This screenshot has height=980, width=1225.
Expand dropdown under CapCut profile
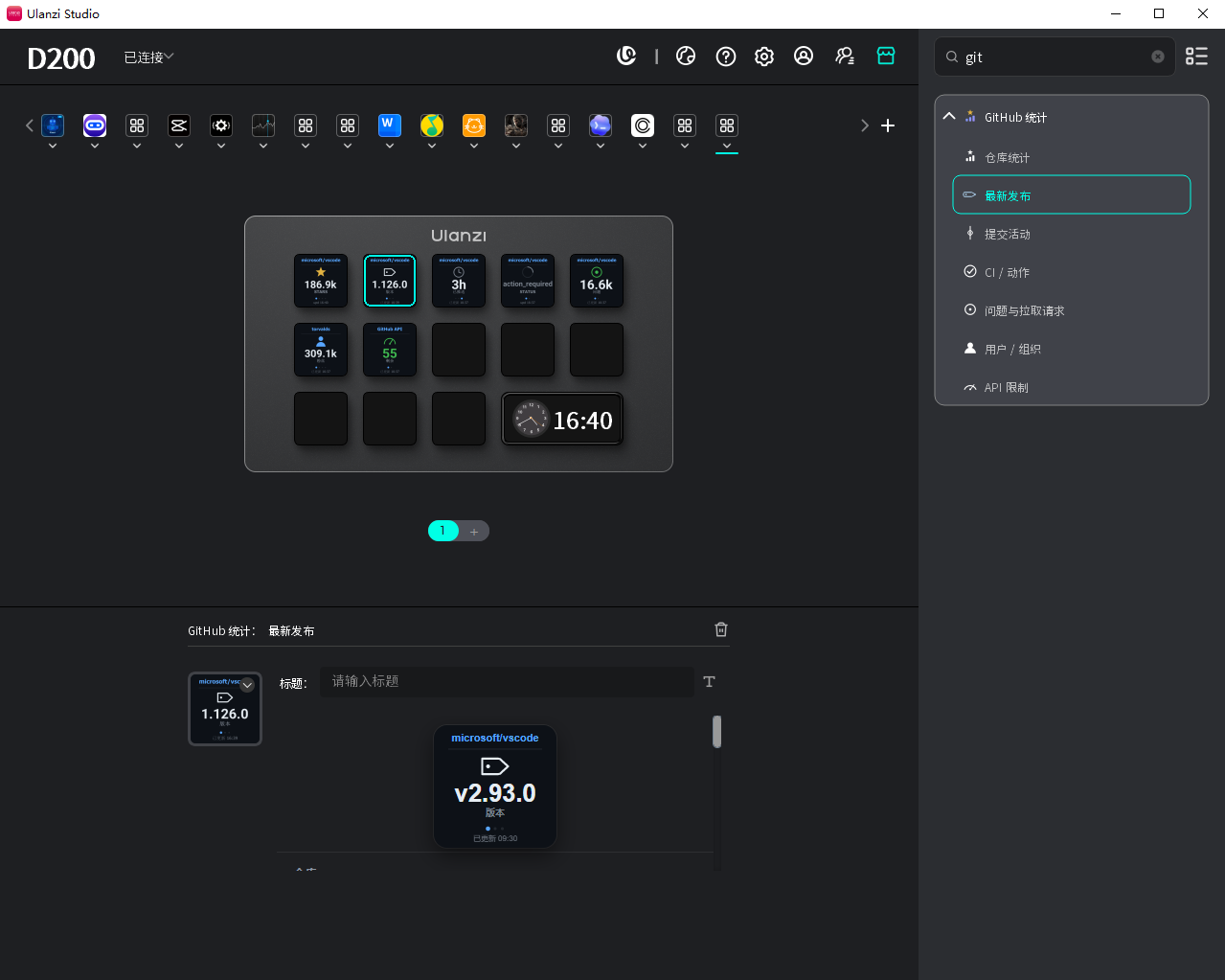[179, 147]
